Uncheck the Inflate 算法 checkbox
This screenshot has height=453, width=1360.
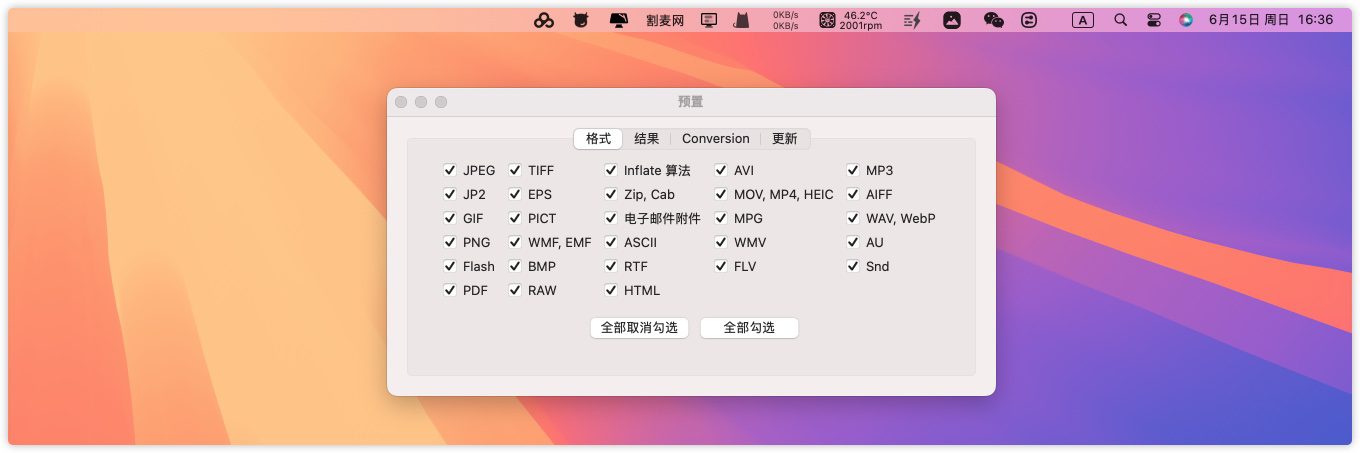point(611,170)
